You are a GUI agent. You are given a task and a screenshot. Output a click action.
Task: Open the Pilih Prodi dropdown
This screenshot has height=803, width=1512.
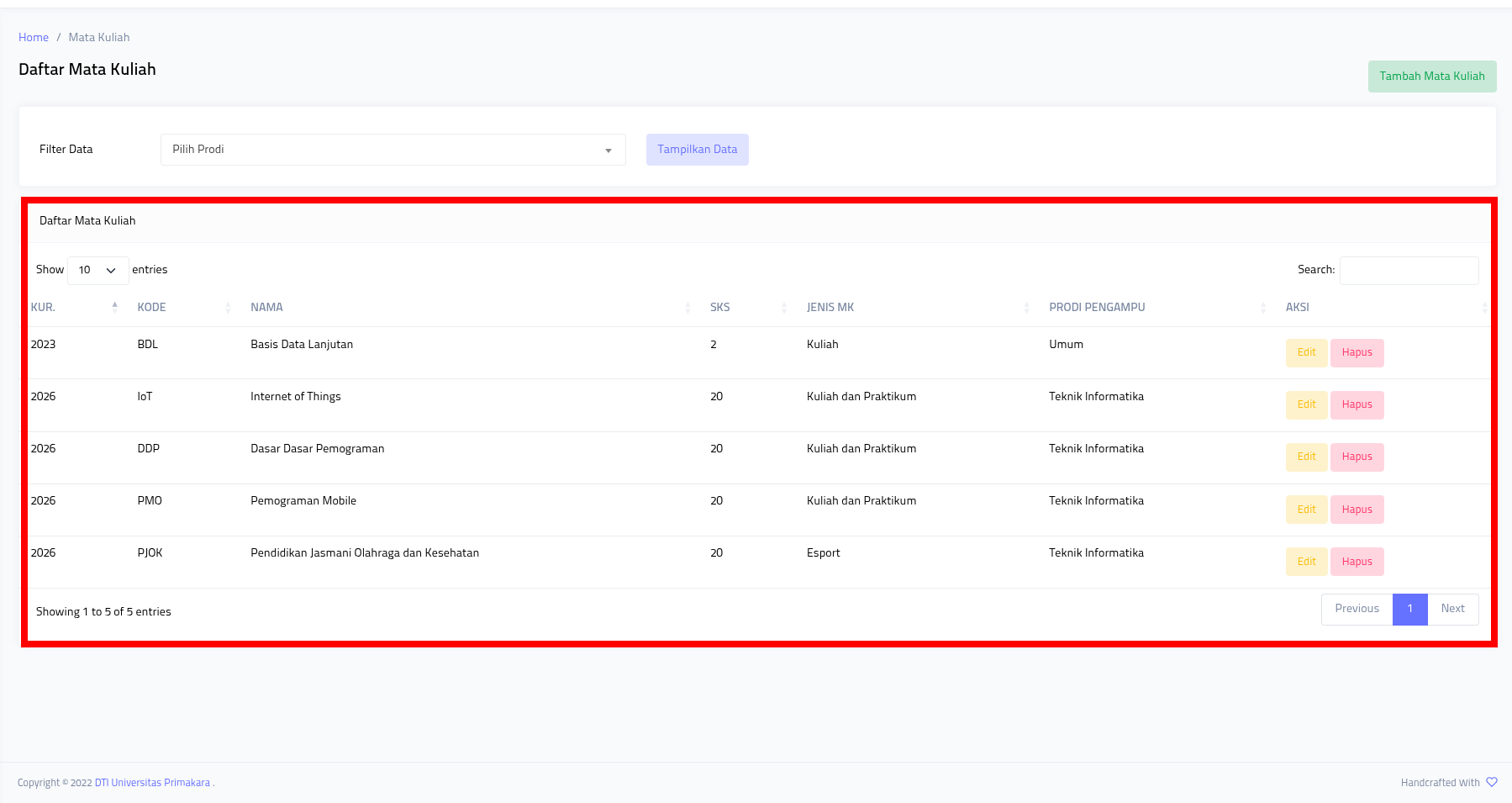click(x=392, y=150)
